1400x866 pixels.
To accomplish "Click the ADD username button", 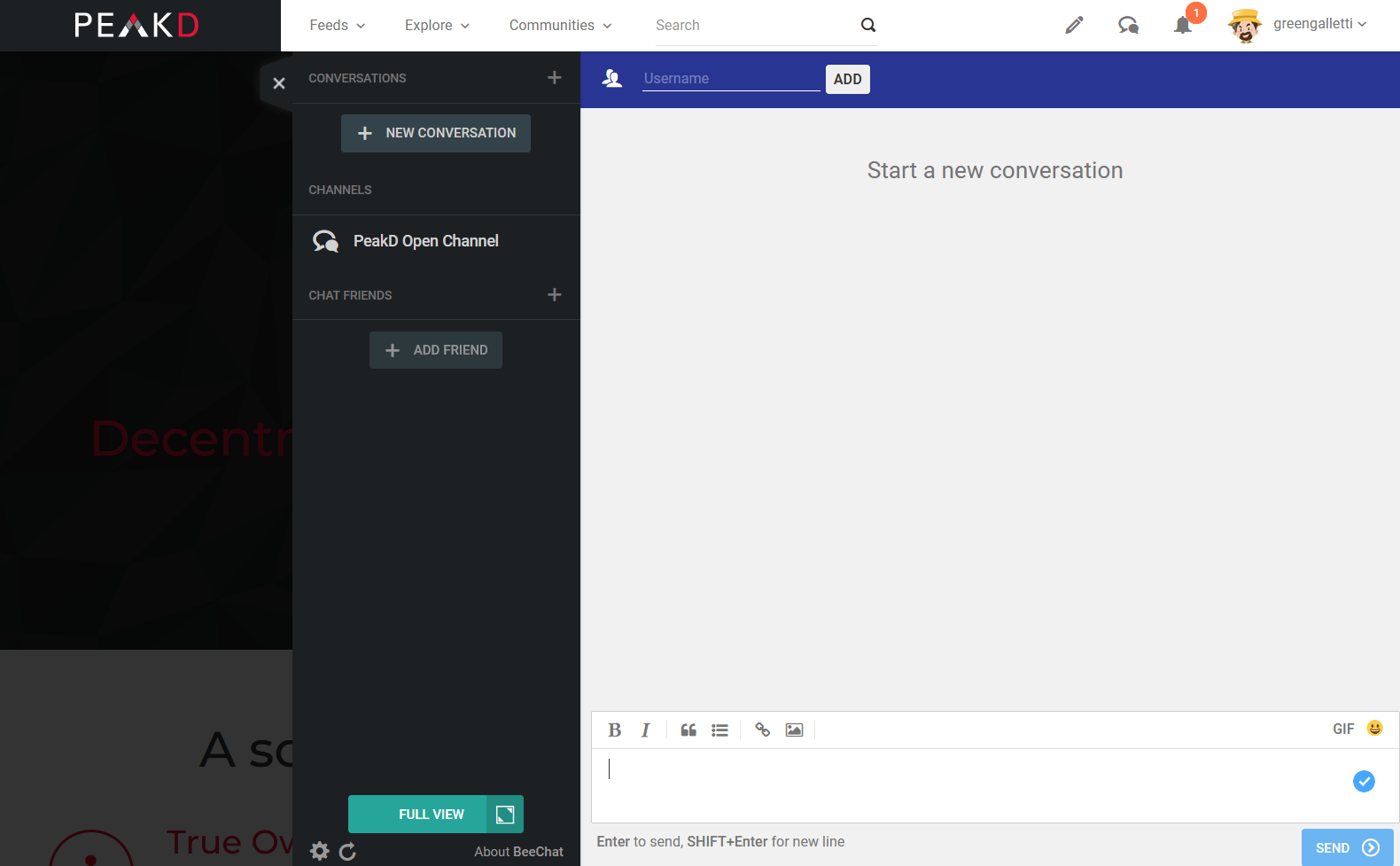I will [848, 79].
